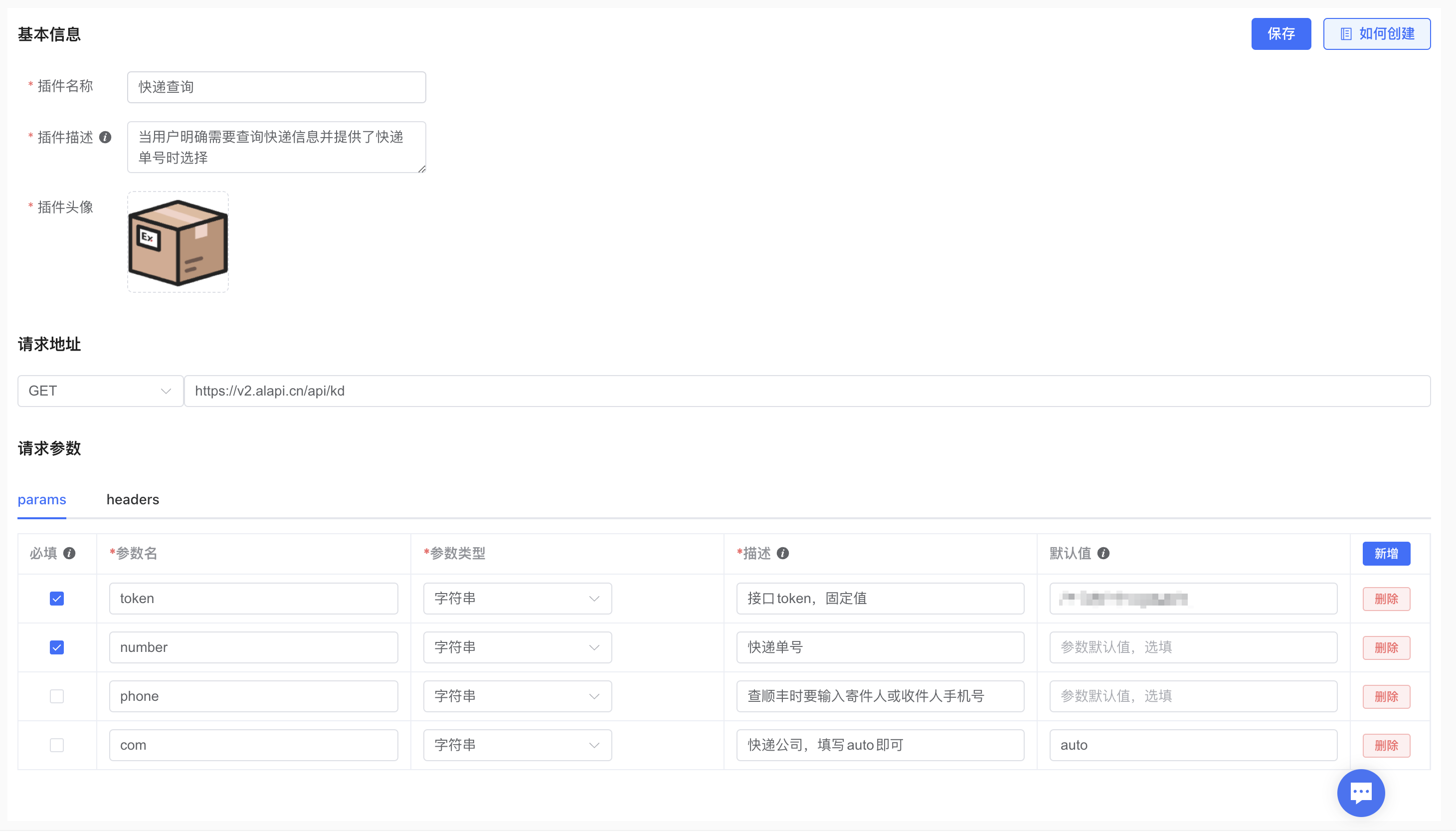
Task: Expand parameter type dropdown for token
Action: click(x=517, y=598)
